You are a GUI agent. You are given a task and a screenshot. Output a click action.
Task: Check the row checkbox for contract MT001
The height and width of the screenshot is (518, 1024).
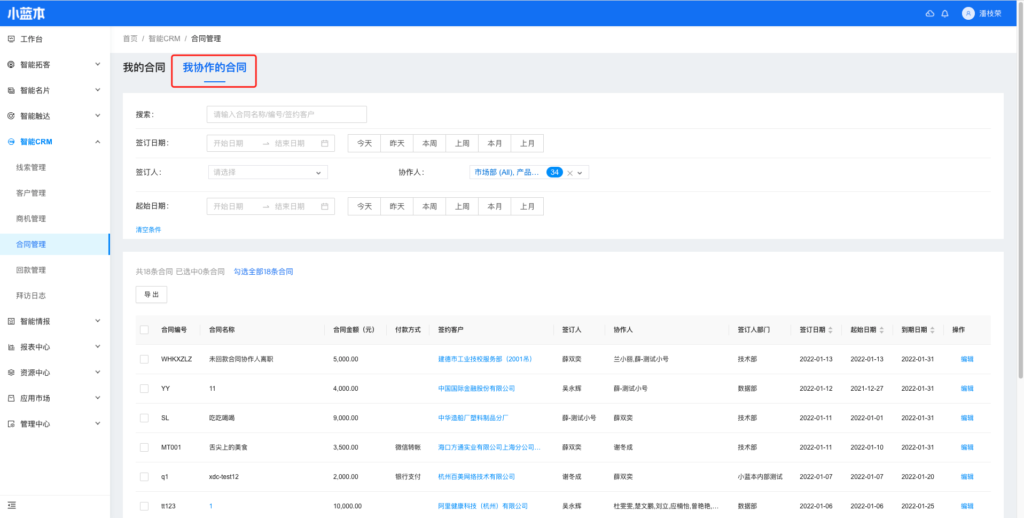[x=145, y=447]
